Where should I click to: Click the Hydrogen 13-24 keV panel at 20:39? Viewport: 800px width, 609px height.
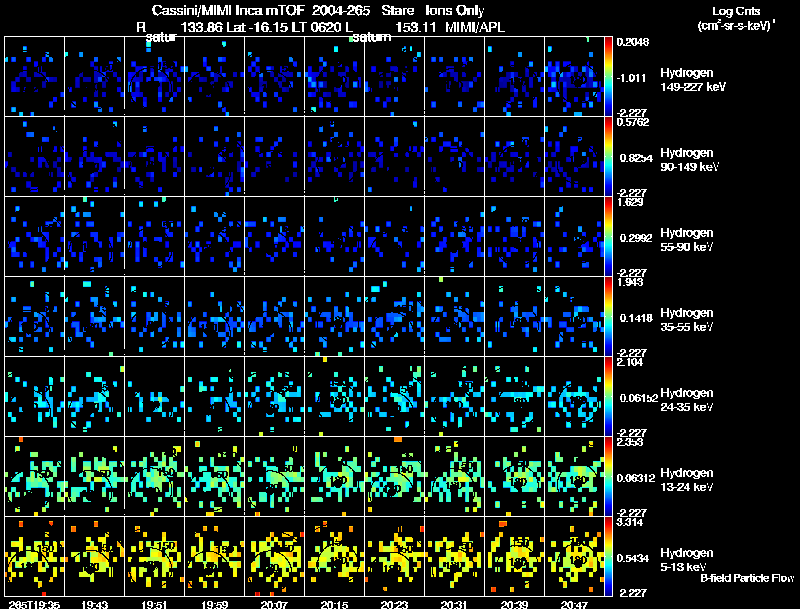[x=514, y=476]
